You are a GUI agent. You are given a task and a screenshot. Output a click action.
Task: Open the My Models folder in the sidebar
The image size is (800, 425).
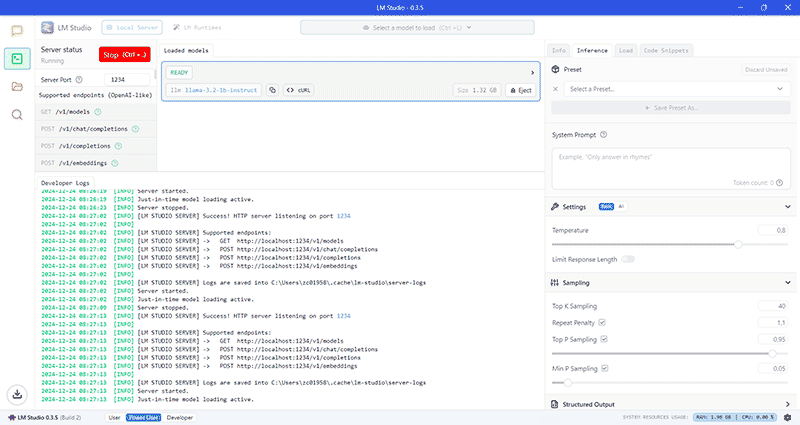tap(17, 86)
